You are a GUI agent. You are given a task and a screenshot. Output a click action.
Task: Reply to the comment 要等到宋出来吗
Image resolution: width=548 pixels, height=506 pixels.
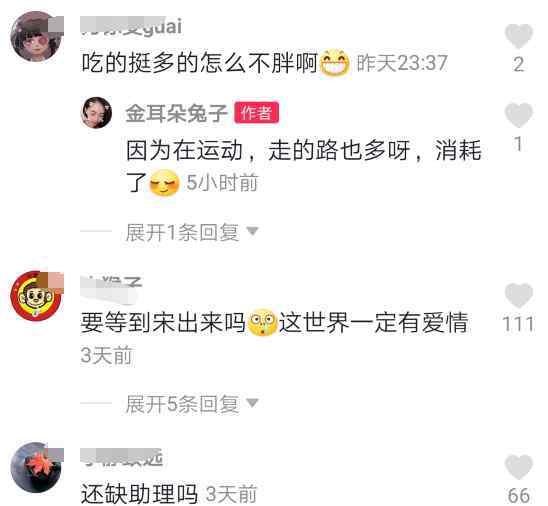click(274, 322)
